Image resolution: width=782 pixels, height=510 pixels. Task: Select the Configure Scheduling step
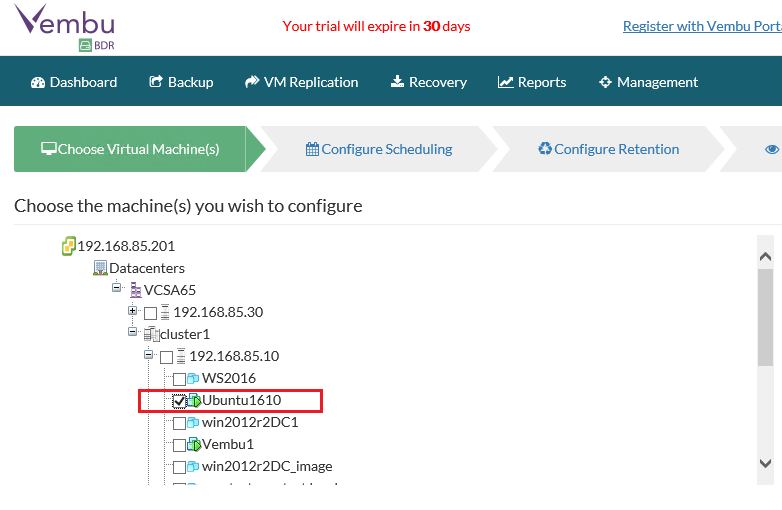pos(379,149)
